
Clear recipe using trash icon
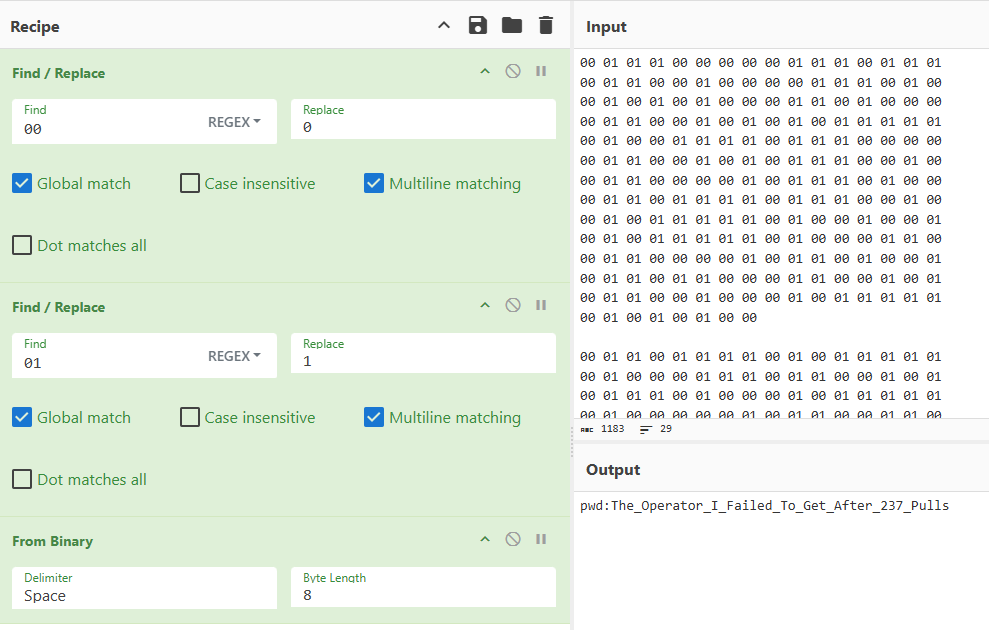[x=545, y=25]
